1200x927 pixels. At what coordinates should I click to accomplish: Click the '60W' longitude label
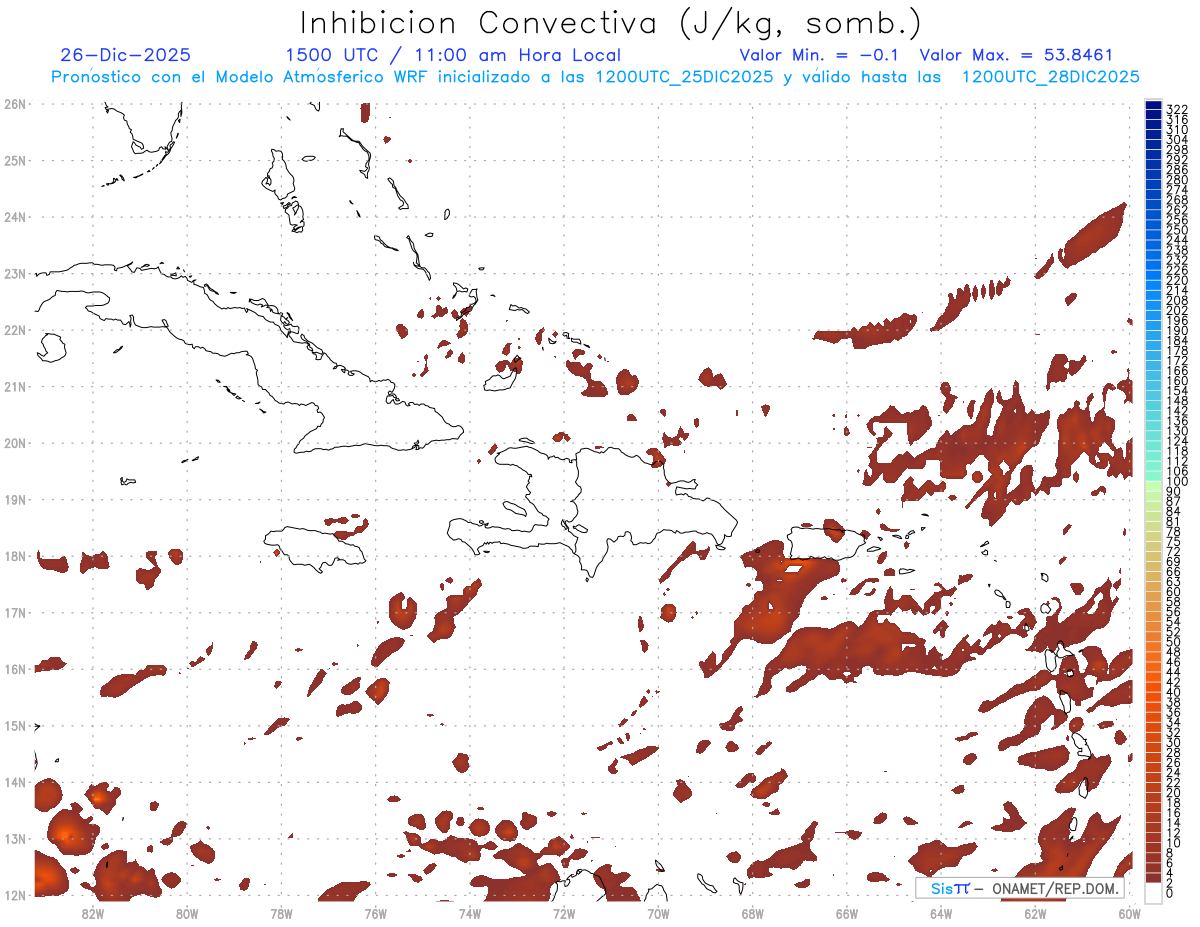click(1129, 913)
